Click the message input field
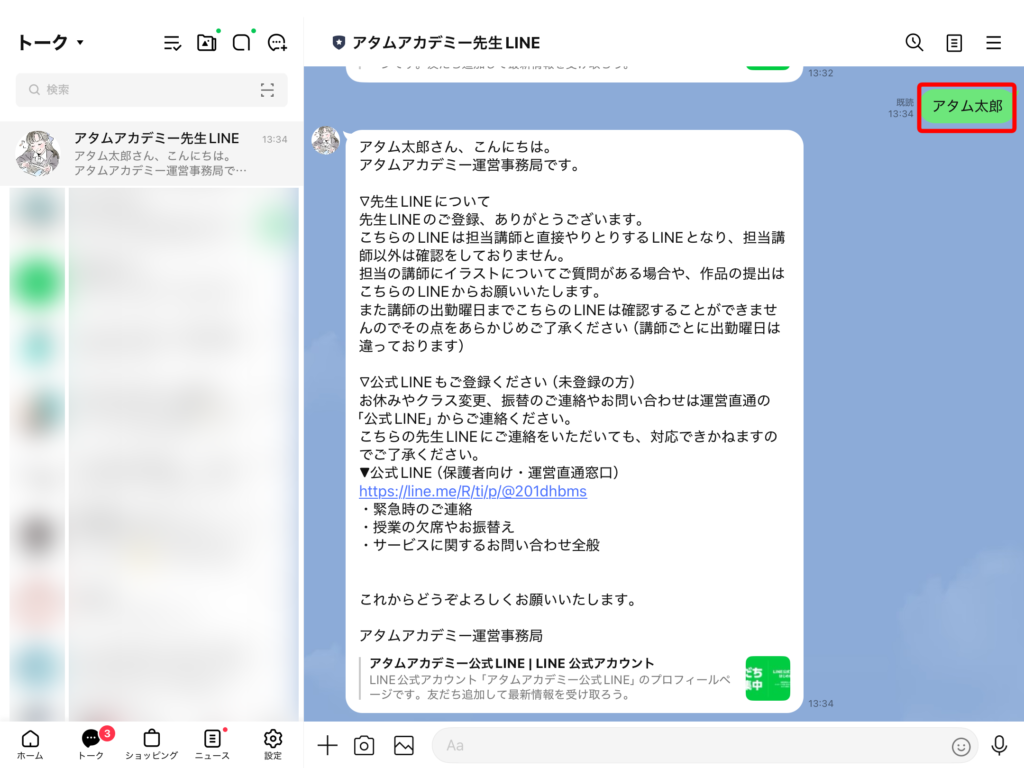Image resolution: width=1024 pixels, height=768 pixels. pos(690,745)
